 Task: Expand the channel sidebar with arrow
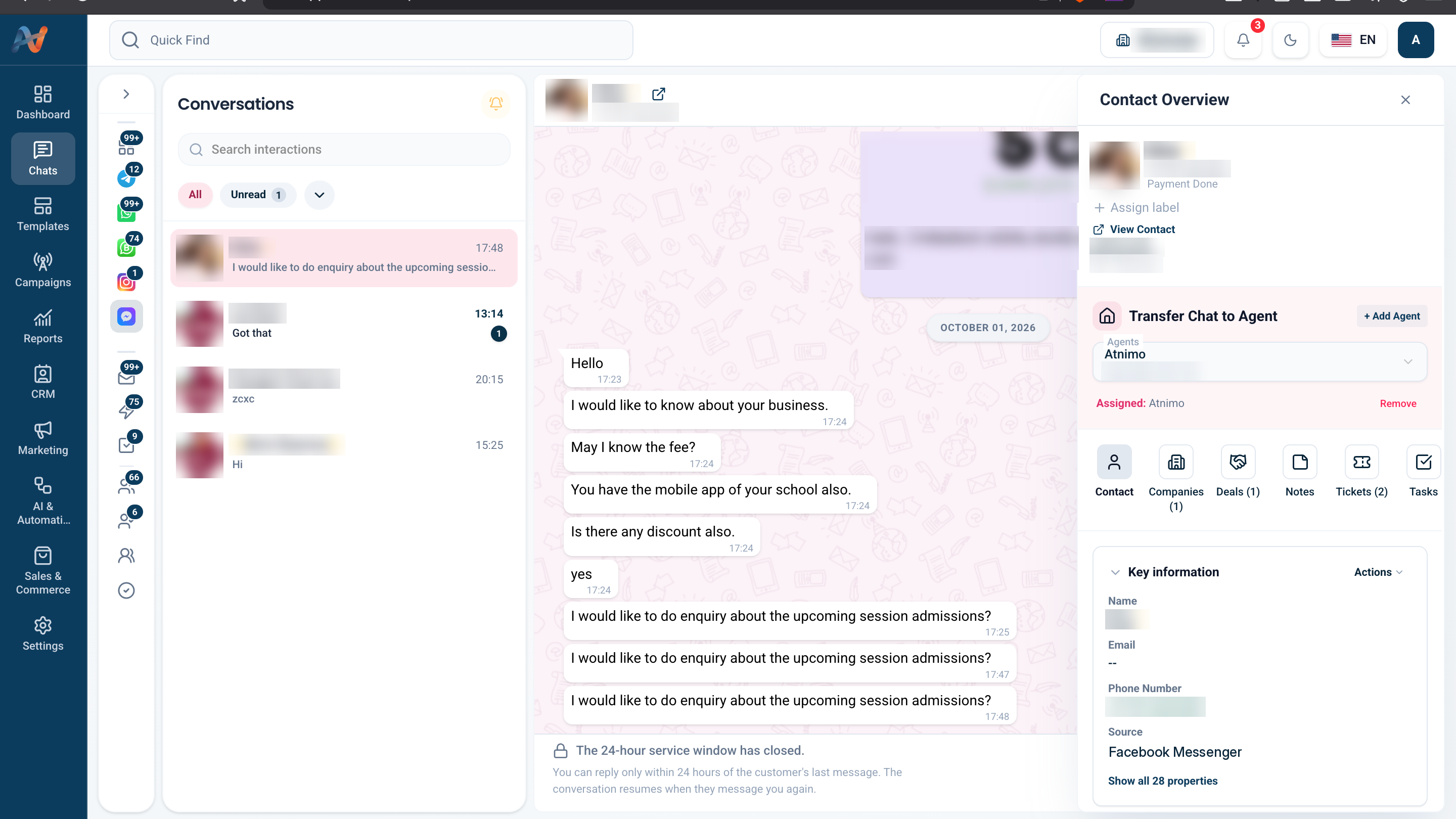coord(126,94)
